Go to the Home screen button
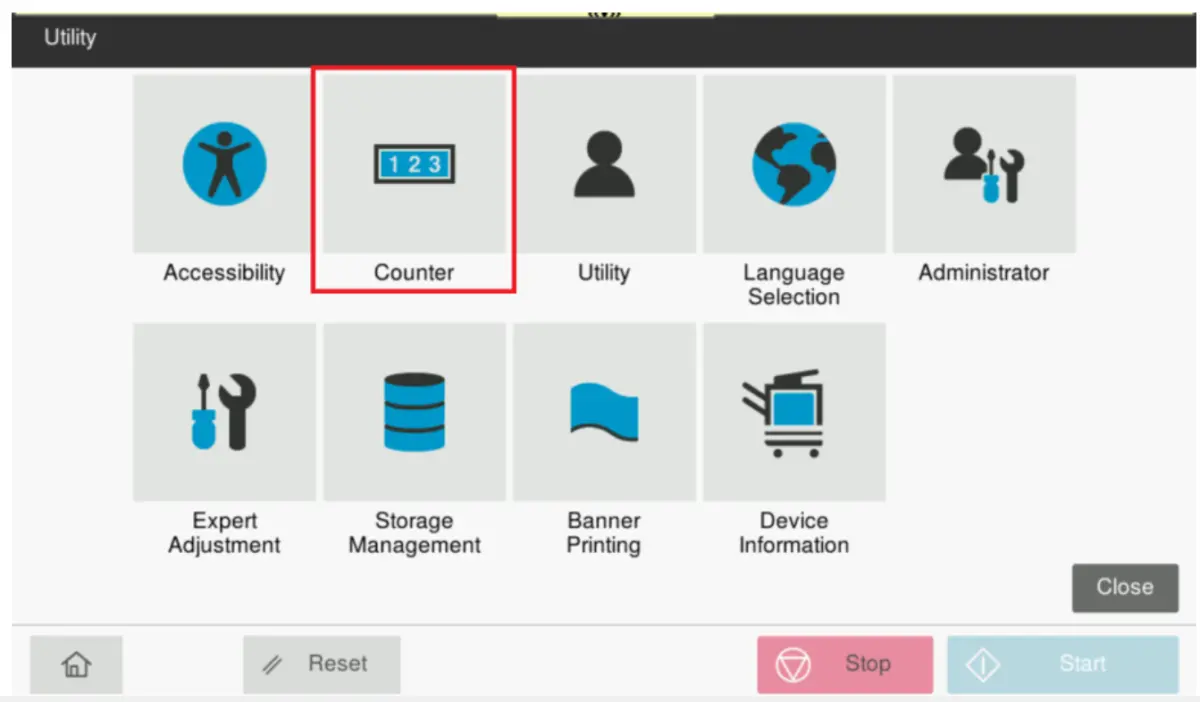The height and width of the screenshot is (702, 1200). [76, 664]
